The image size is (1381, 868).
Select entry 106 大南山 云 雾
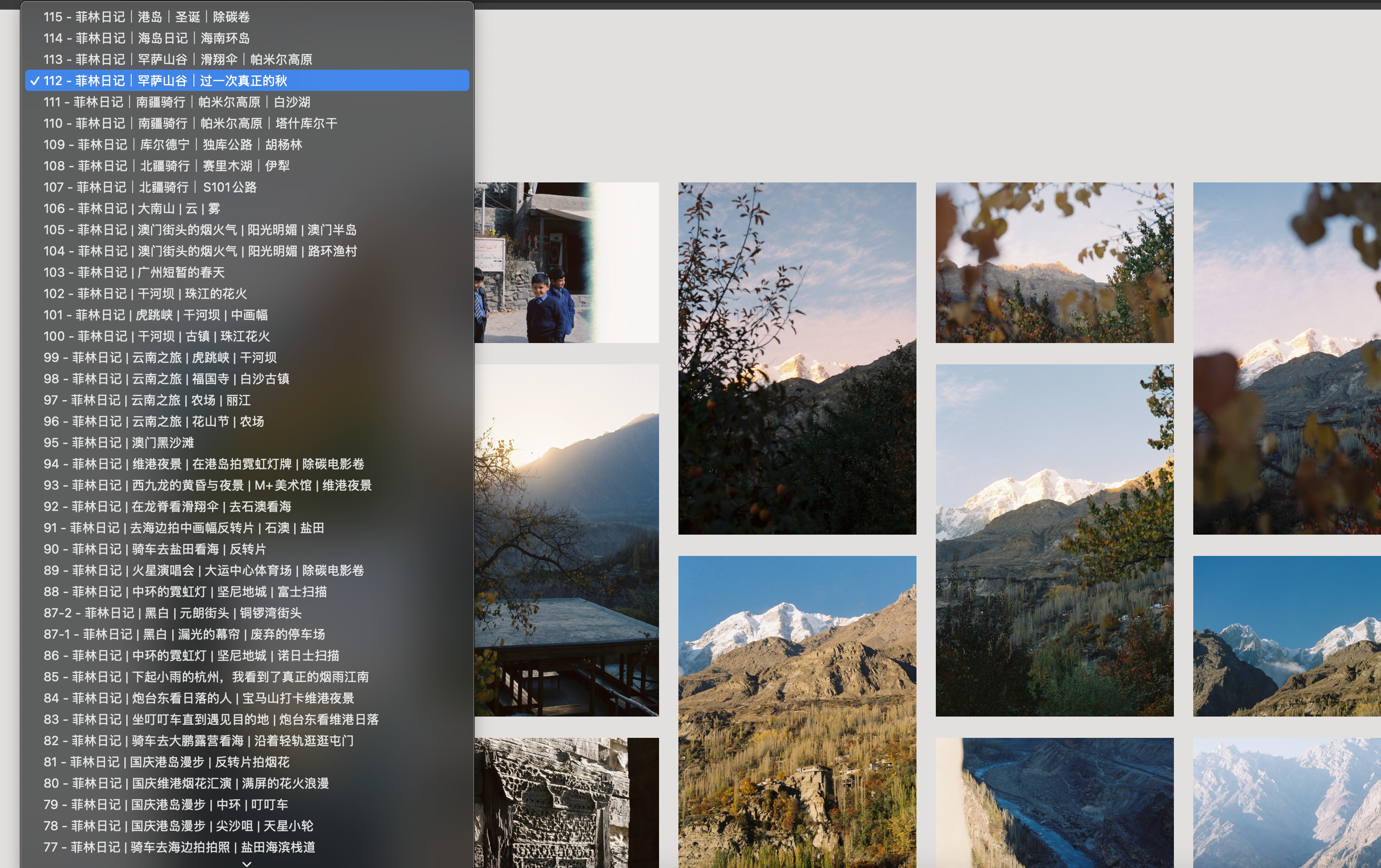(x=132, y=208)
